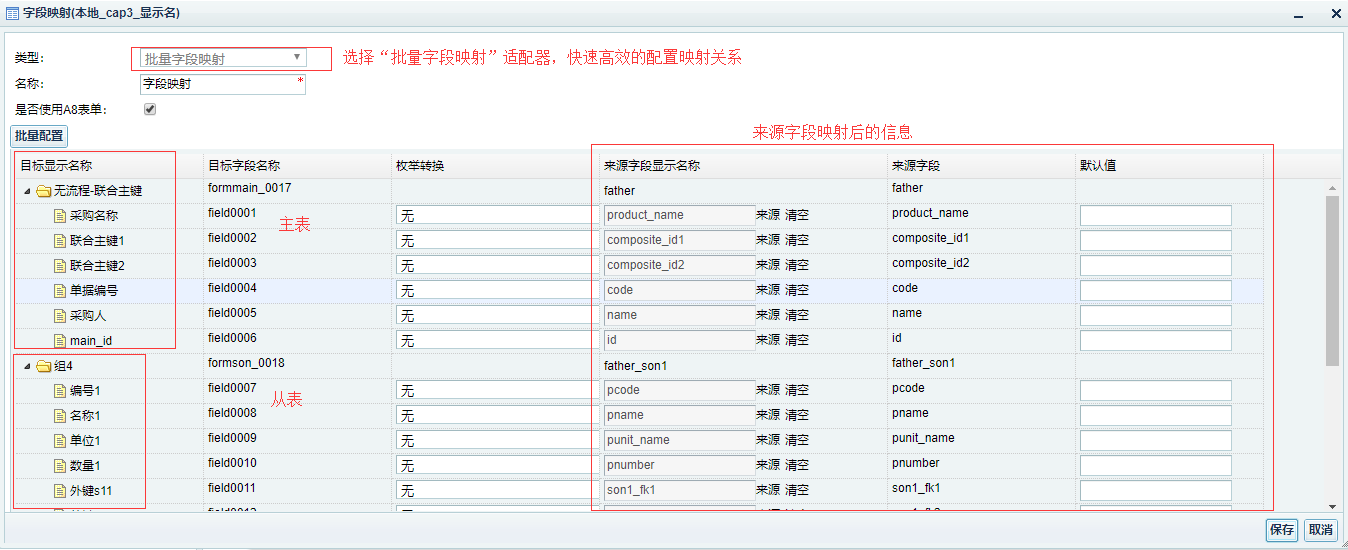Click the document icon beside 联合主键1

pyautogui.click(x=60, y=241)
